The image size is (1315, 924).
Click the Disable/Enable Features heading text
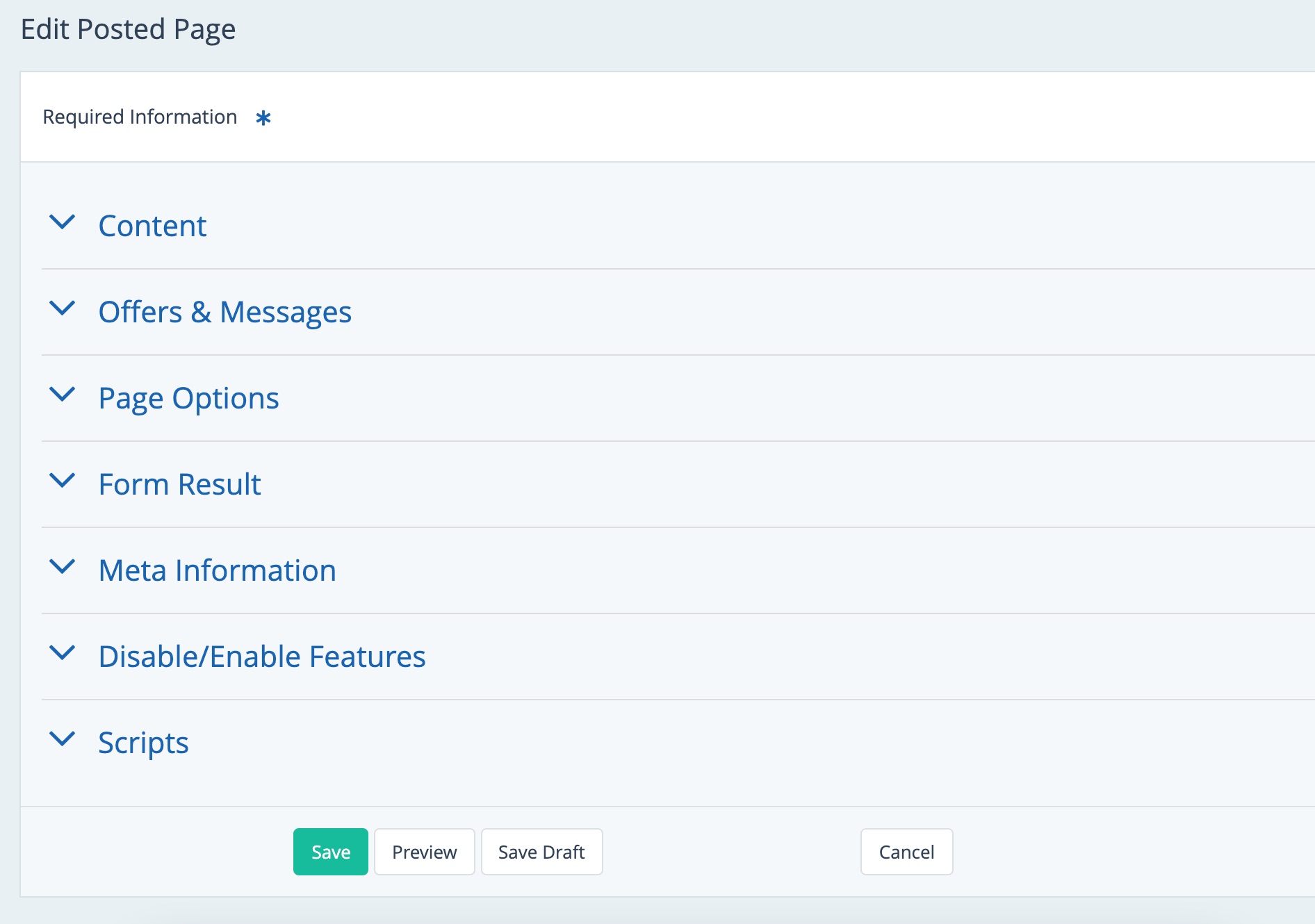(261, 657)
